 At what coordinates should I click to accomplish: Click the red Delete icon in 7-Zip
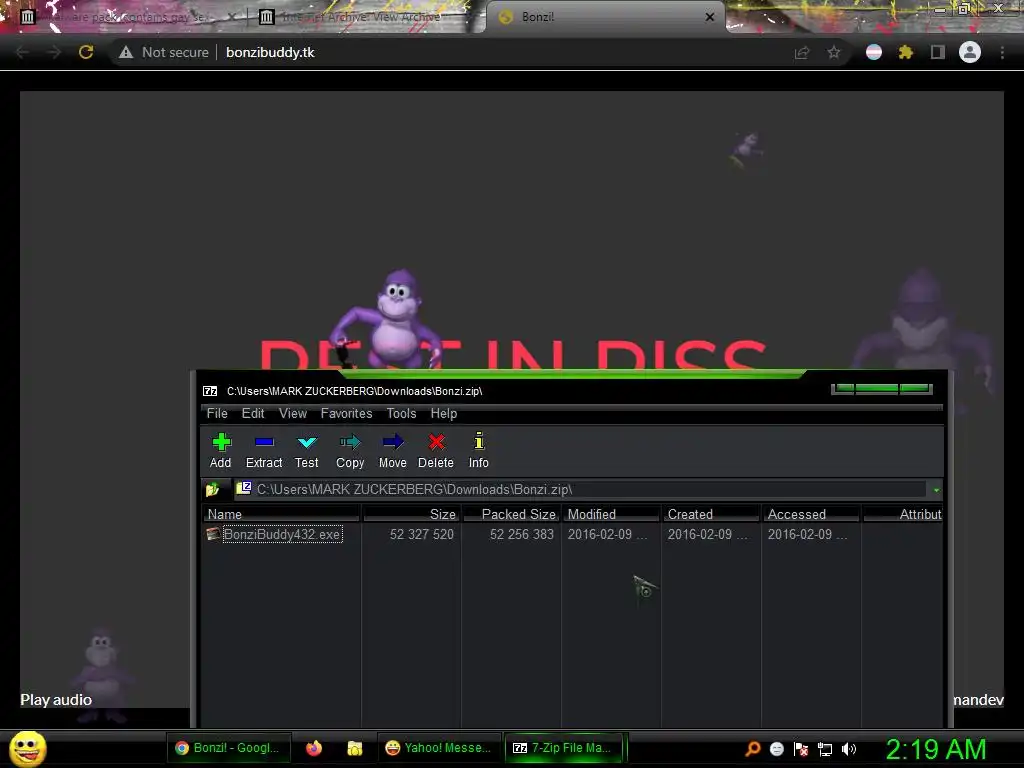436,451
